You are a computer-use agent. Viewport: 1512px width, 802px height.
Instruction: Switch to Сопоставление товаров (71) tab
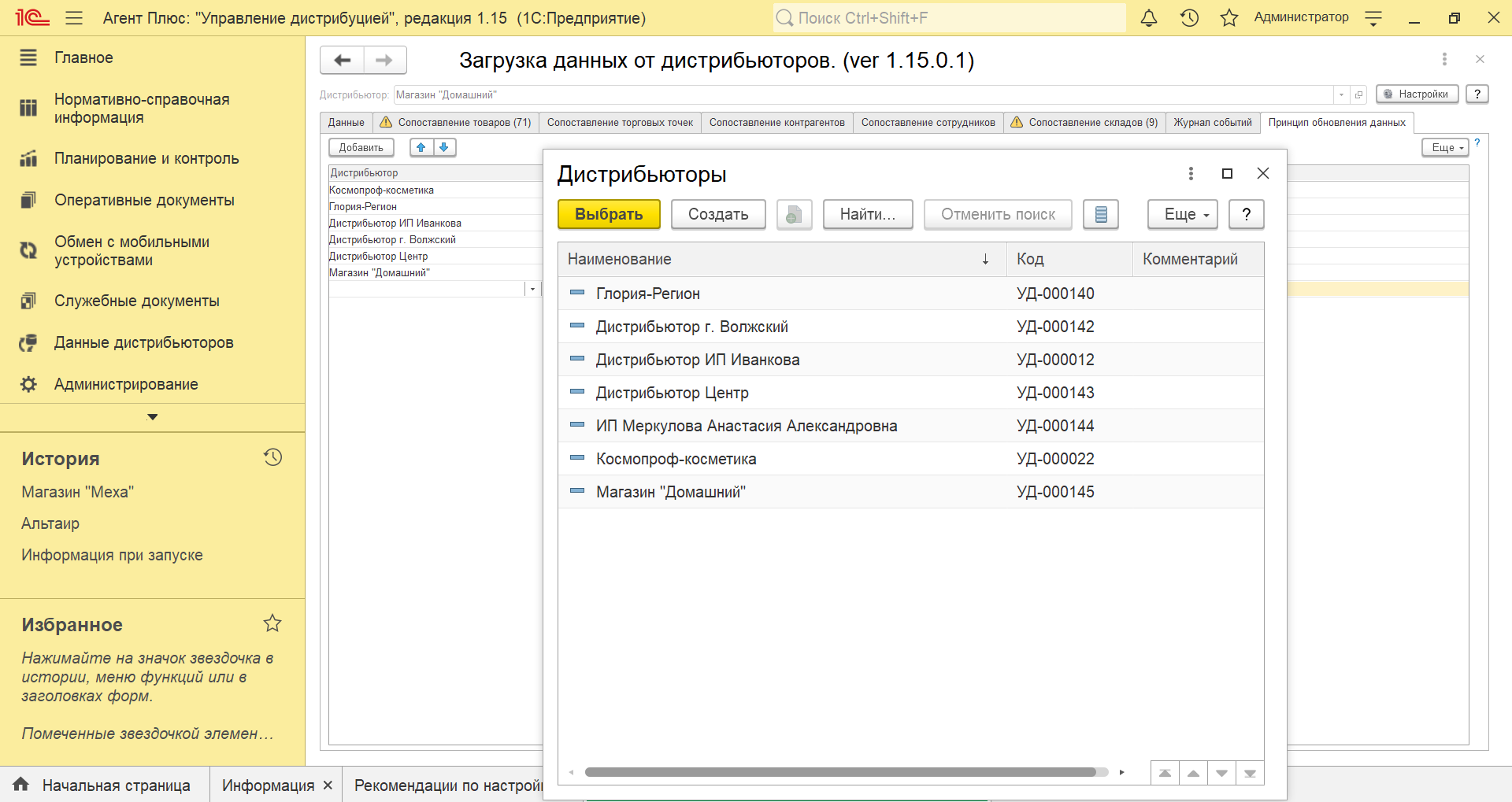pos(455,122)
